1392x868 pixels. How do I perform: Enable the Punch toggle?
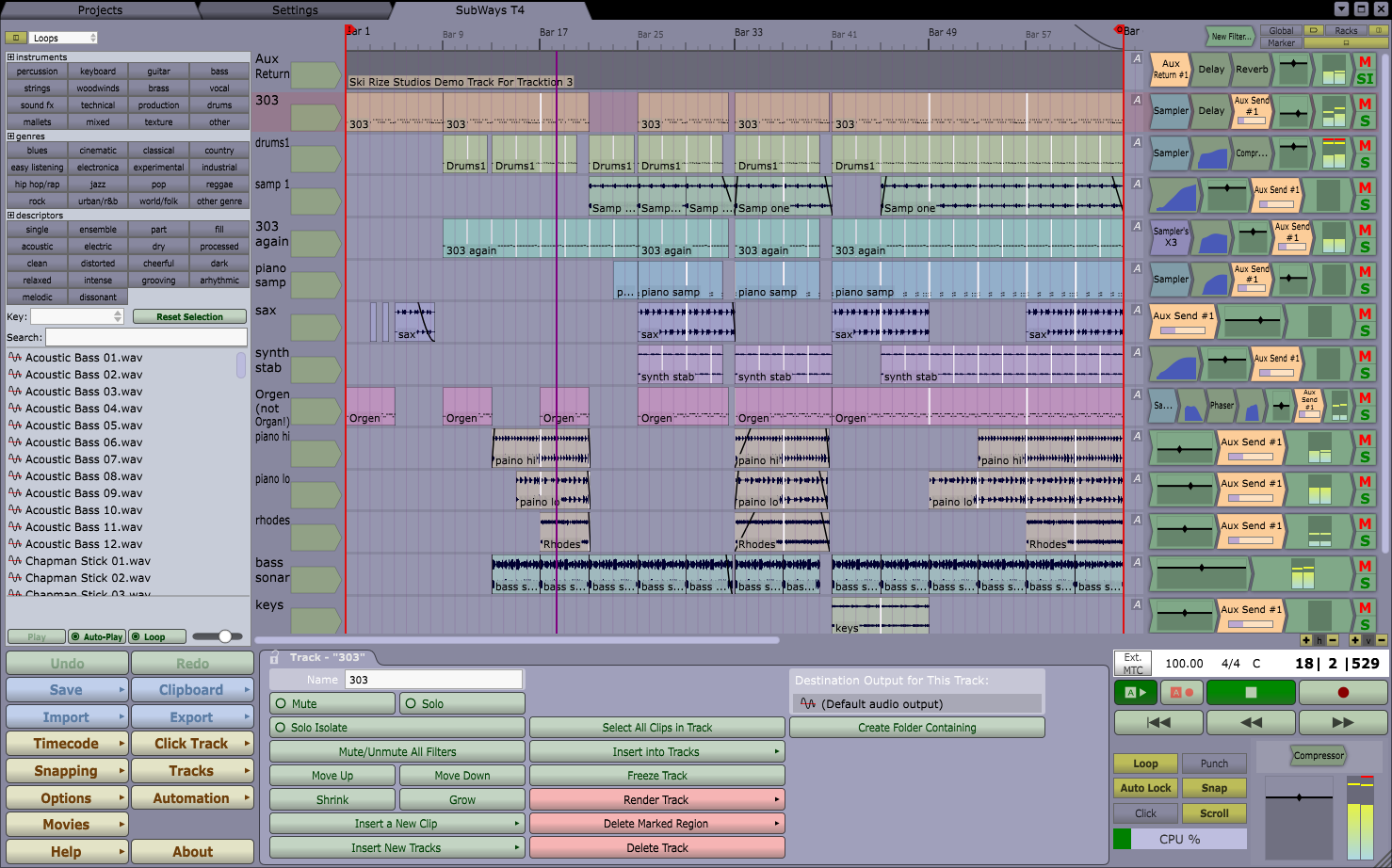1214,764
